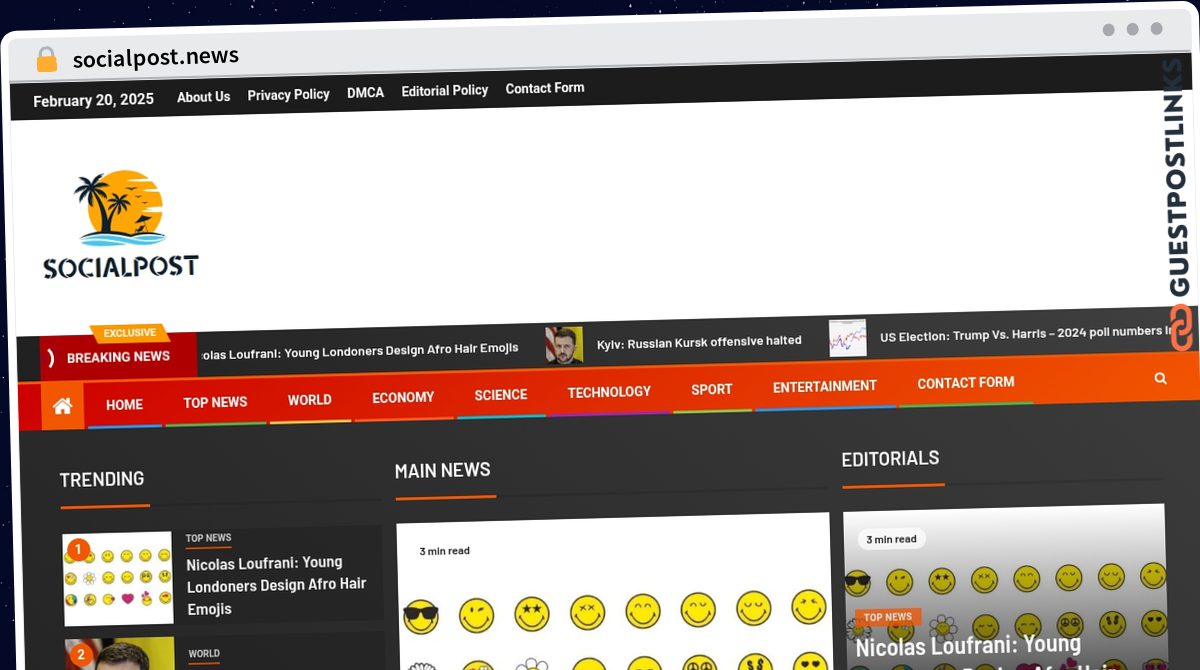Click the socialpost.news address text
1200x670 pixels.
[156, 57]
